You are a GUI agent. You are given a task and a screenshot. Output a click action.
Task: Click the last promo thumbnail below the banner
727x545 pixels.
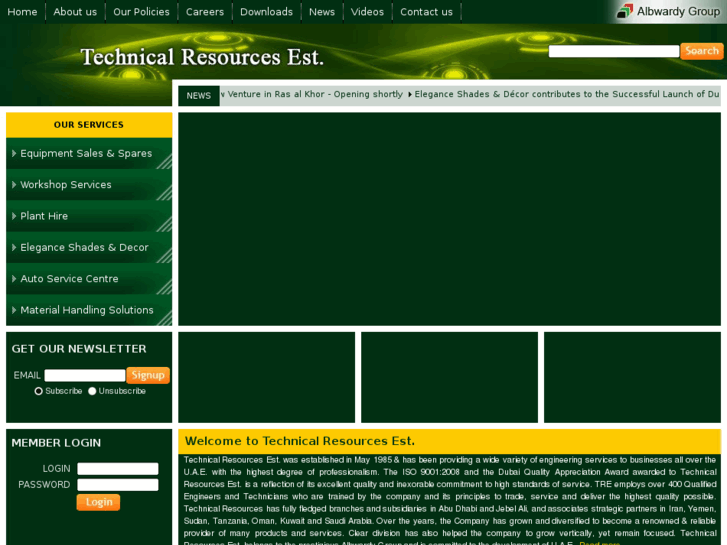[632, 377]
